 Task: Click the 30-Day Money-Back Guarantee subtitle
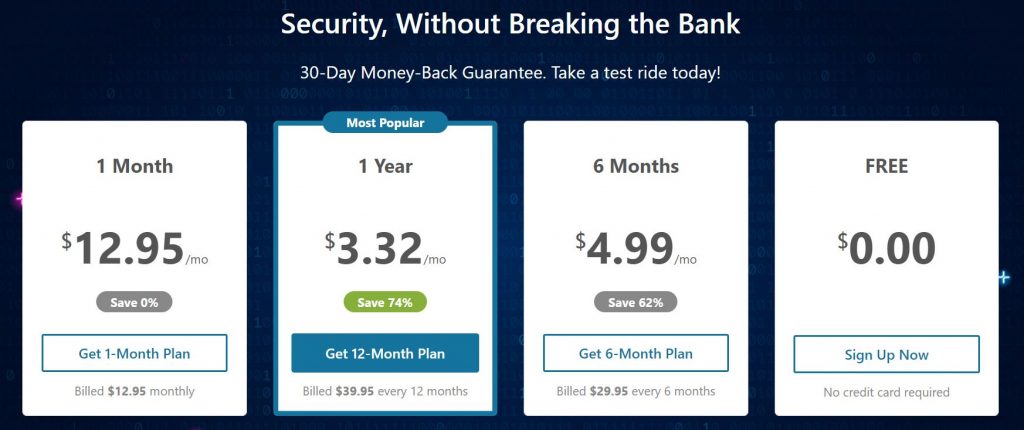coord(511,73)
